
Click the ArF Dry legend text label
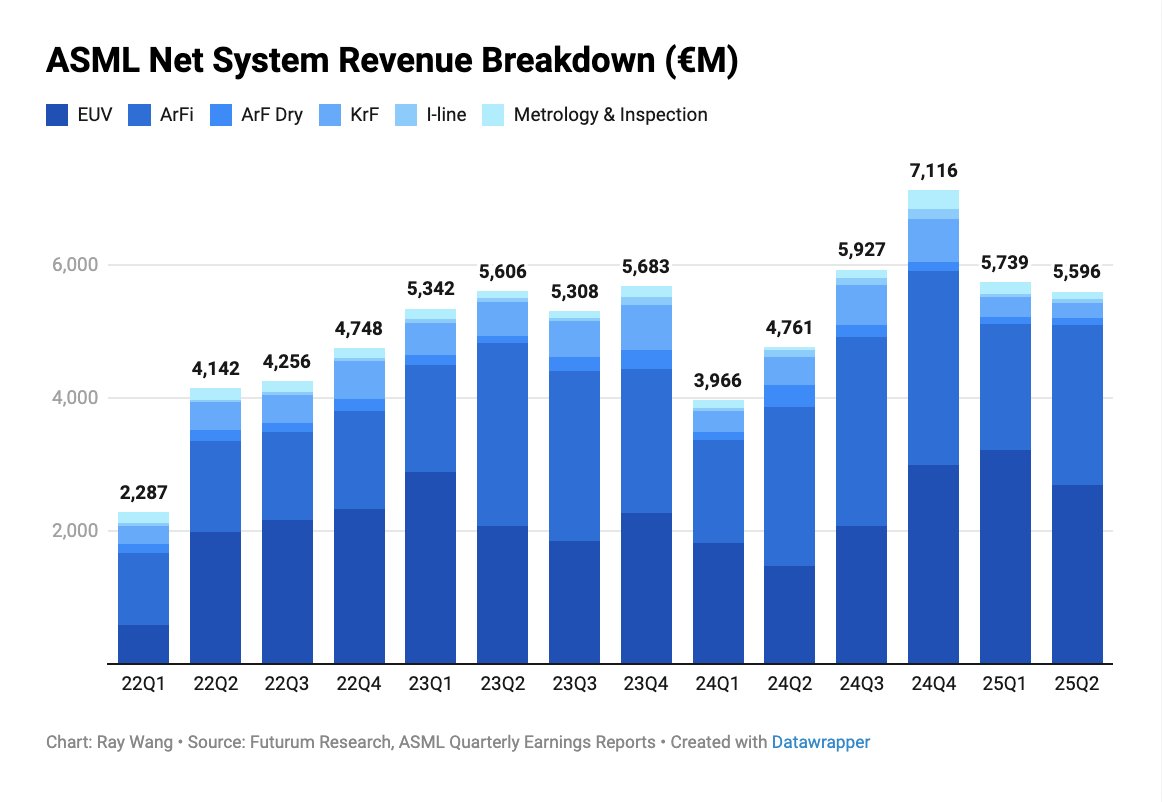coord(272,115)
